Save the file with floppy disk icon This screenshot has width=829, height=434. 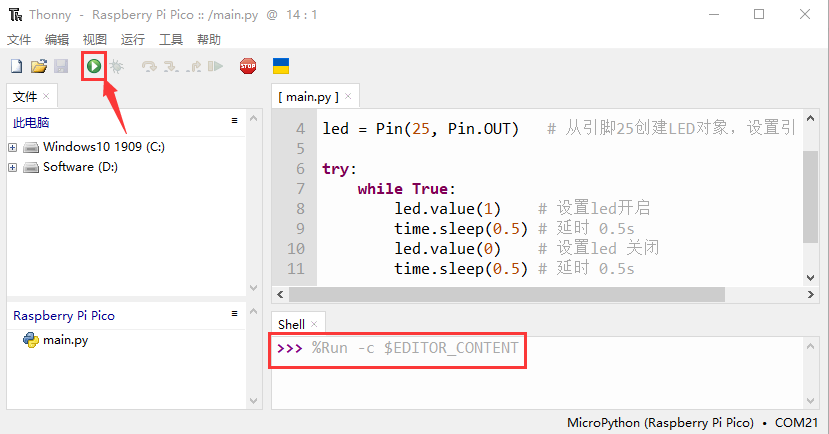[61, 66]
